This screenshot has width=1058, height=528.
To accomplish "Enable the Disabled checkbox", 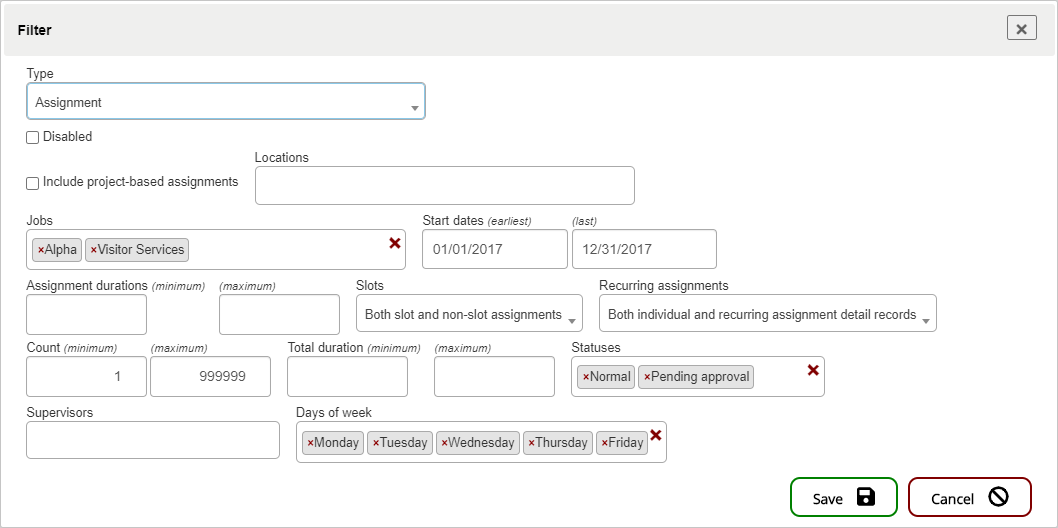I will (33, 137).
